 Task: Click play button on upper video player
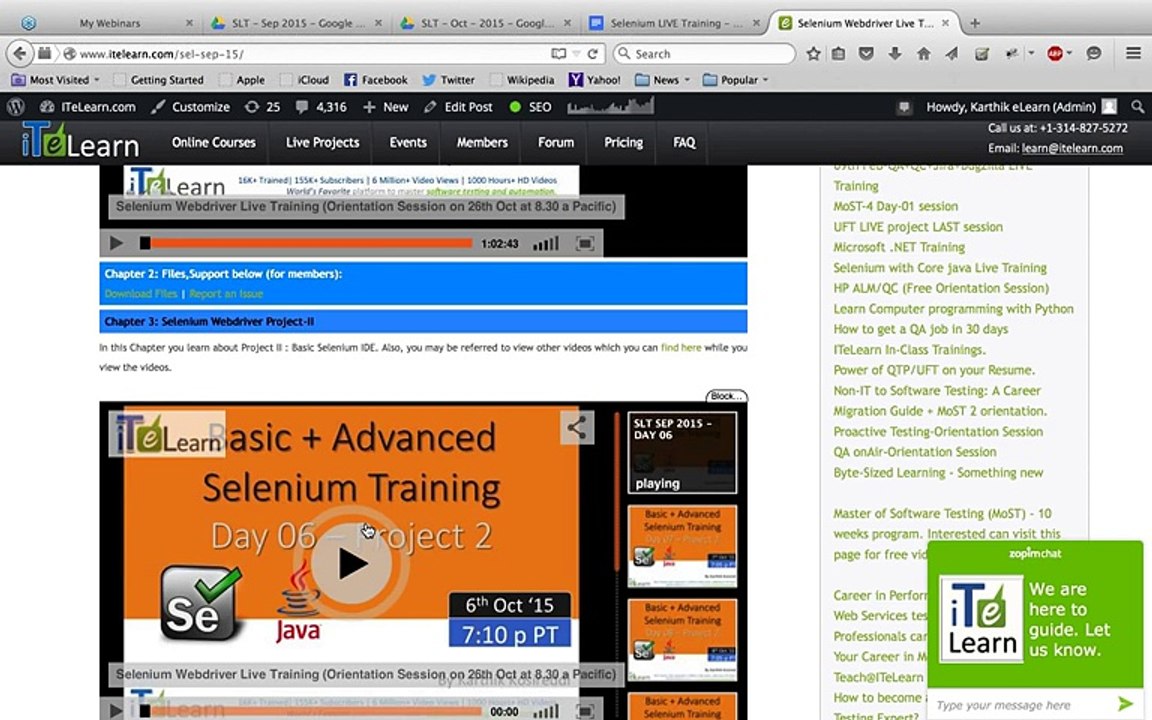coord(115,242)
